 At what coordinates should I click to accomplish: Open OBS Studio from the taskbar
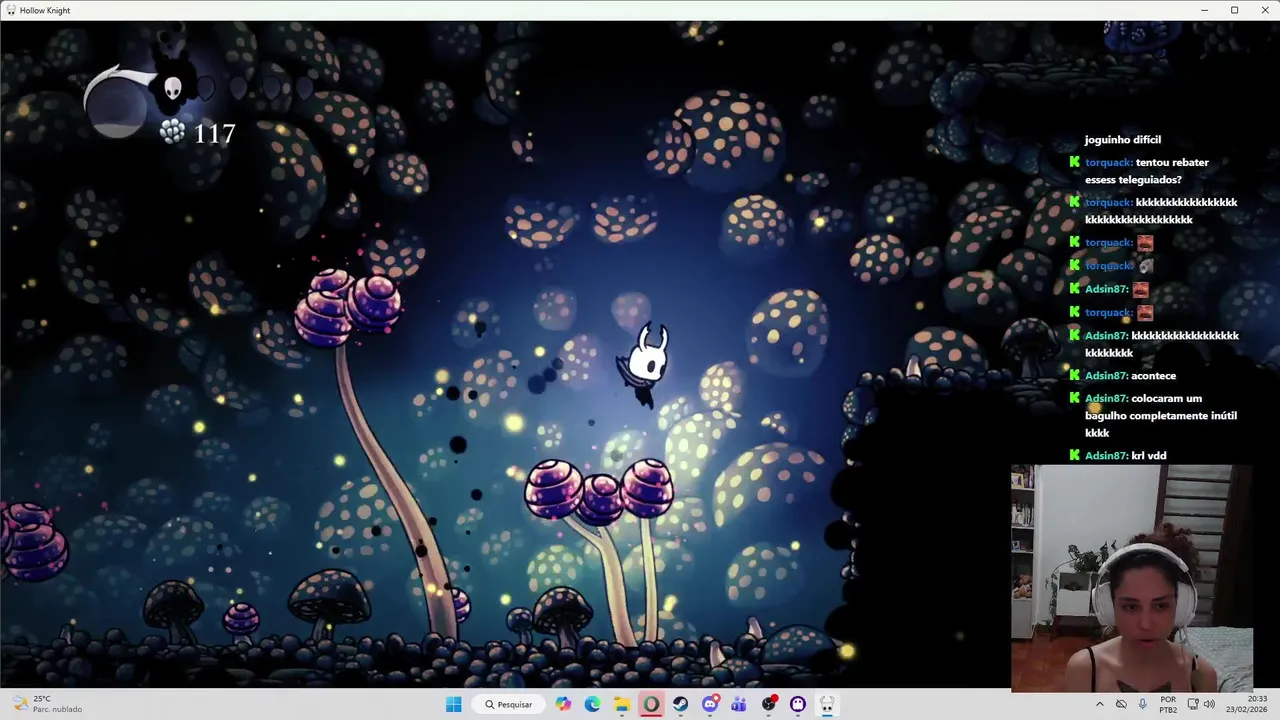pyautogui.click(x=769, y=704)
